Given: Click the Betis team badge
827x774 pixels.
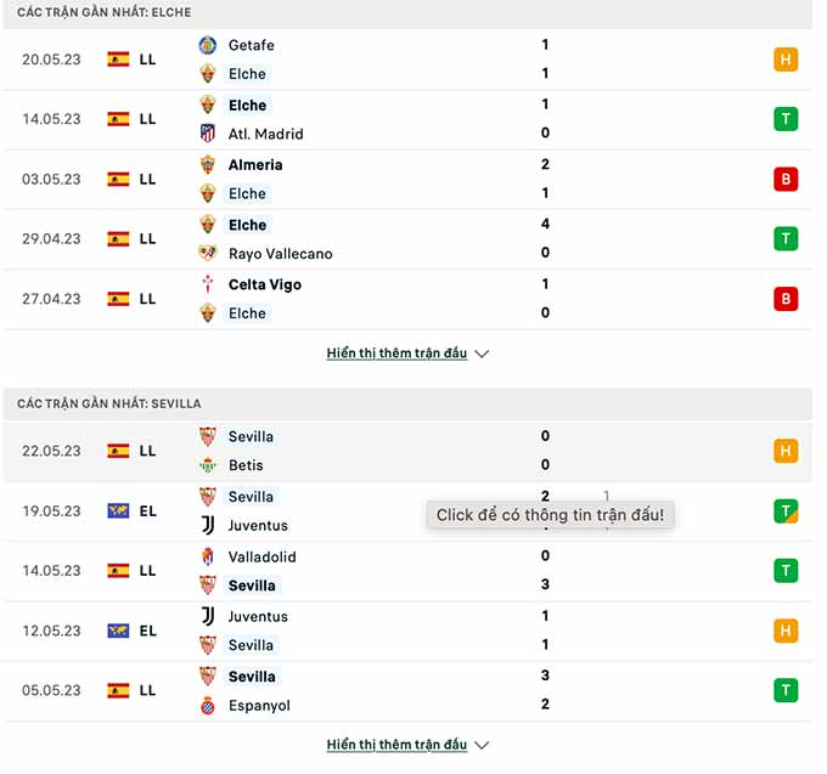Looking at the screenshot, I should 208,465.
